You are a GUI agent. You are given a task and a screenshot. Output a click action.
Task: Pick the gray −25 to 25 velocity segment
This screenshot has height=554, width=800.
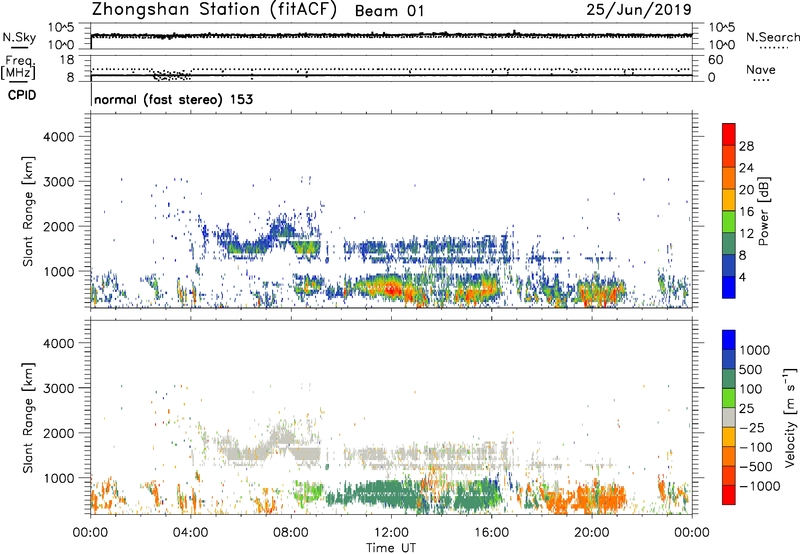pos(729,417)
